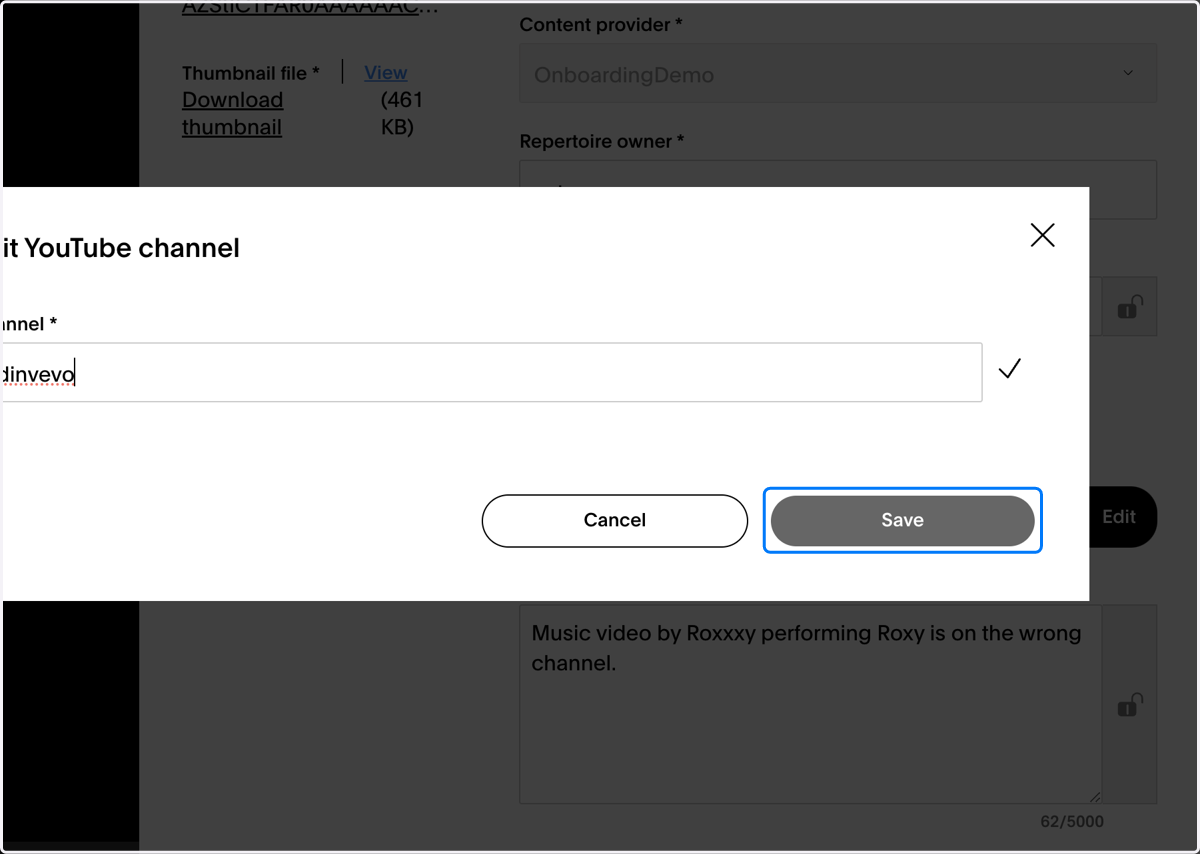Viewport: 1200px width, 854px height.
Task: Click the Save button in the dialog
Action: coord(902,520)
